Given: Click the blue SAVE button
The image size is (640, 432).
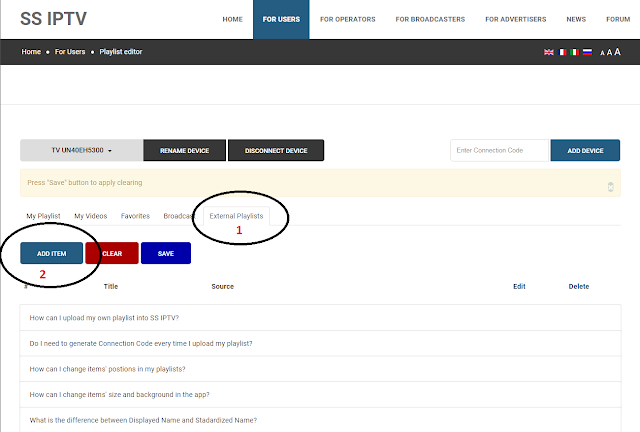Looking at the screenshot, I should (166, 253).
